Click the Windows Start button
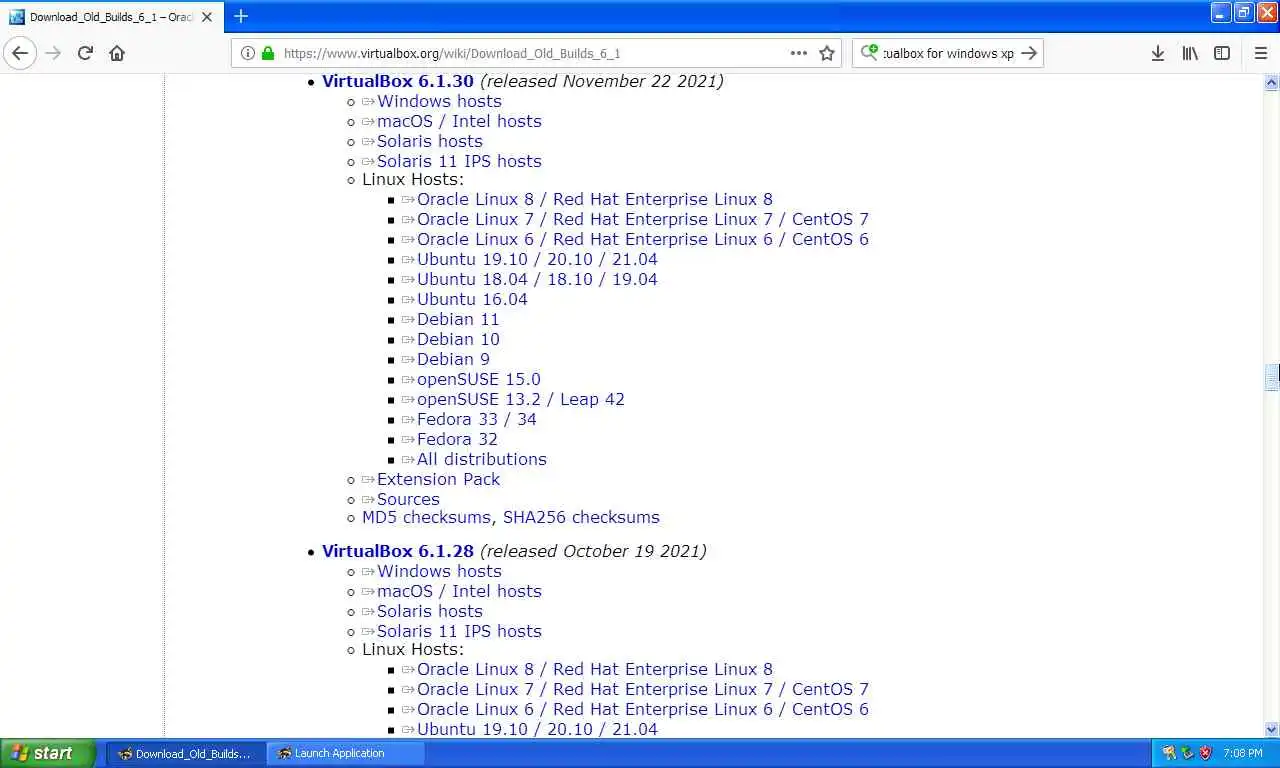The image size is (1280, 768). click(x=48, y=753)
